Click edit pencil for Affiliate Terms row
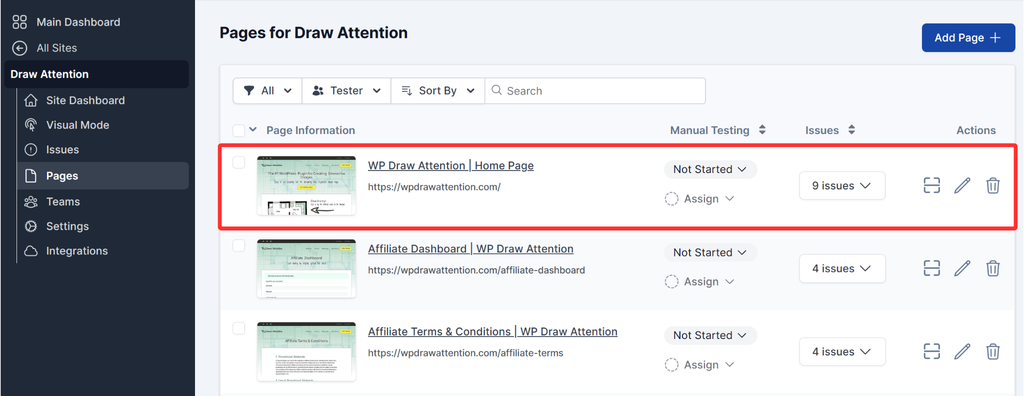Image resolution: width=1024 pixels, height=396 pixels. pos(962,352)
